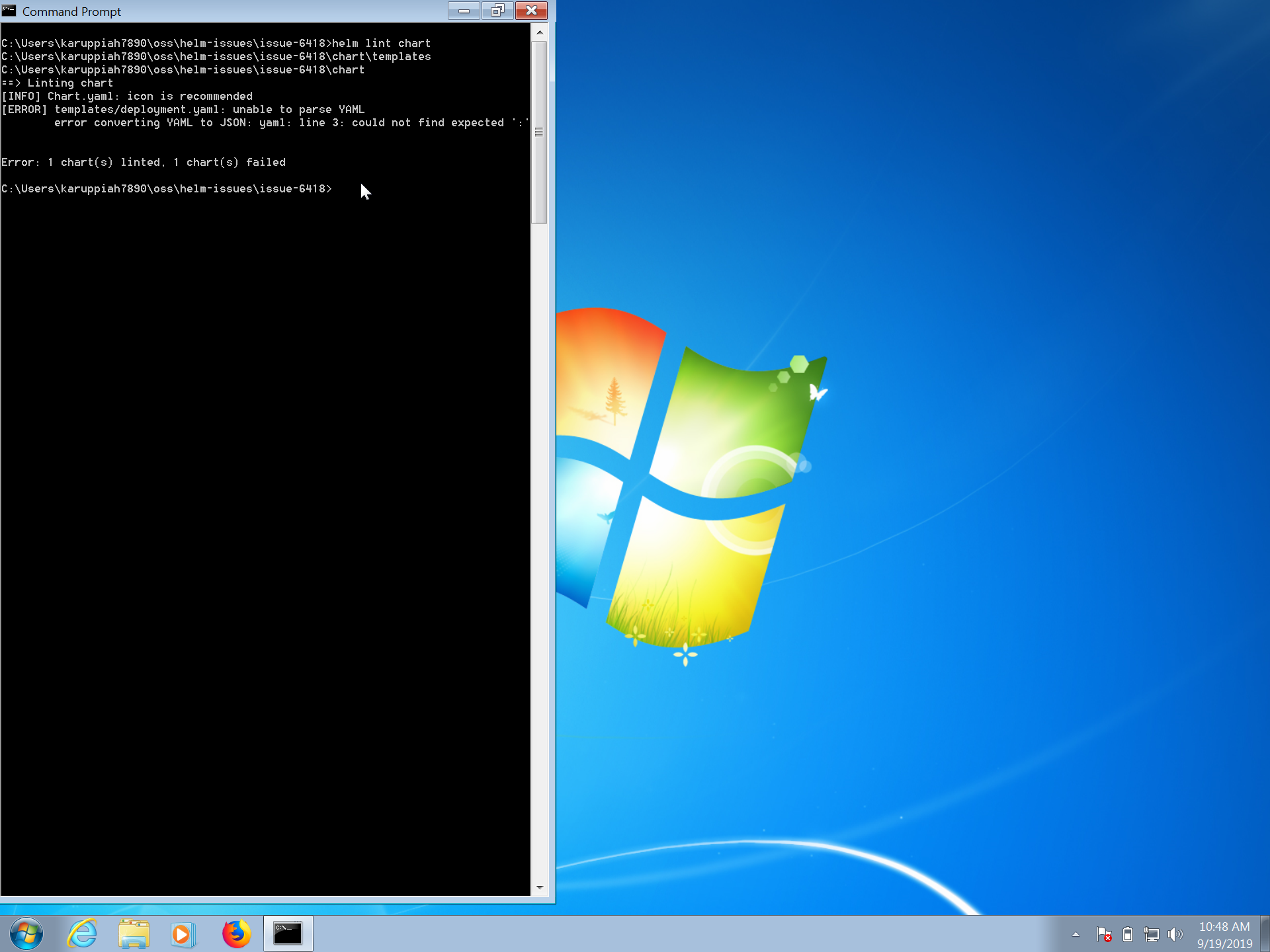Select the active Command Prompt taskbar icon
This screenshot has height=952, width=1270.
point(288,933)
